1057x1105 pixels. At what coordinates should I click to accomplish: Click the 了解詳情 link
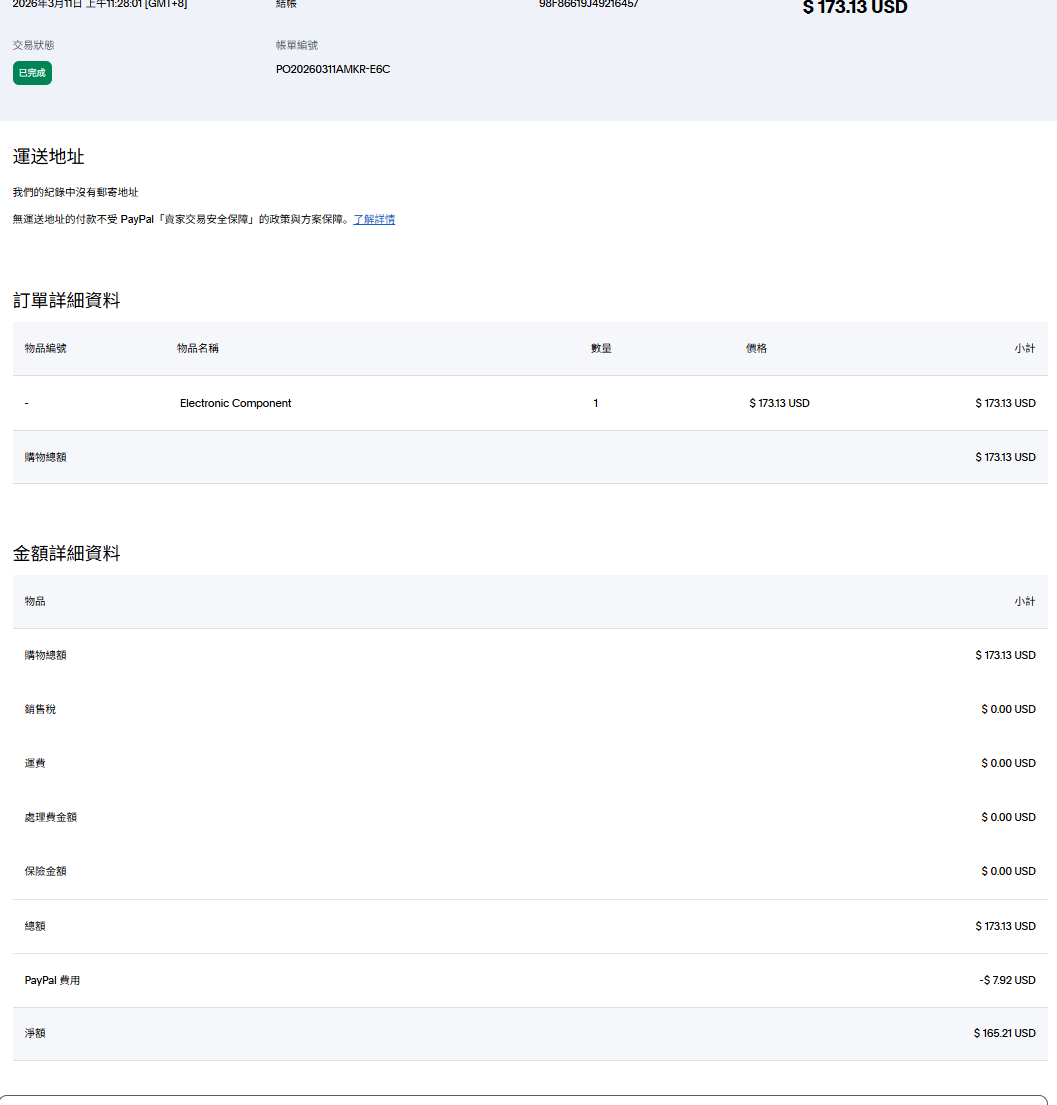point(374,219)
